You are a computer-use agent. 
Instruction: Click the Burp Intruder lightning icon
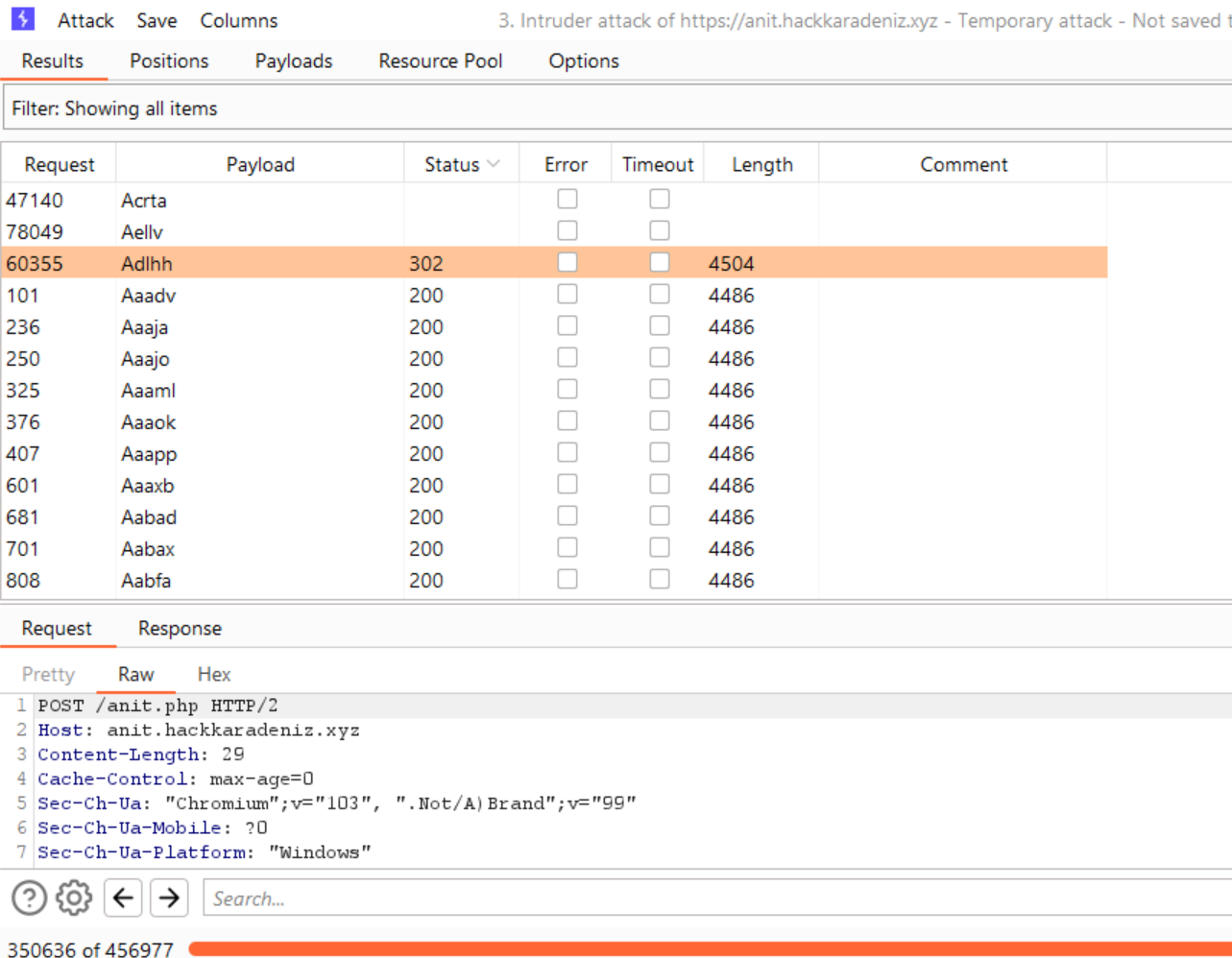[23, 19]
